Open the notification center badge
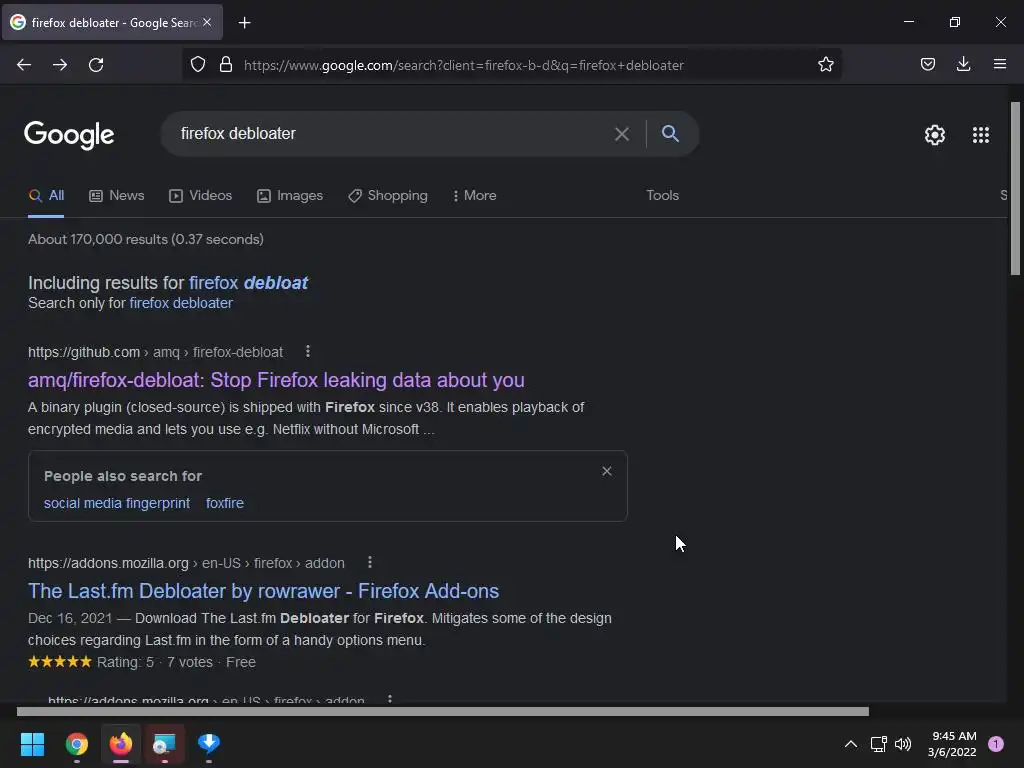 click(995, 743)
